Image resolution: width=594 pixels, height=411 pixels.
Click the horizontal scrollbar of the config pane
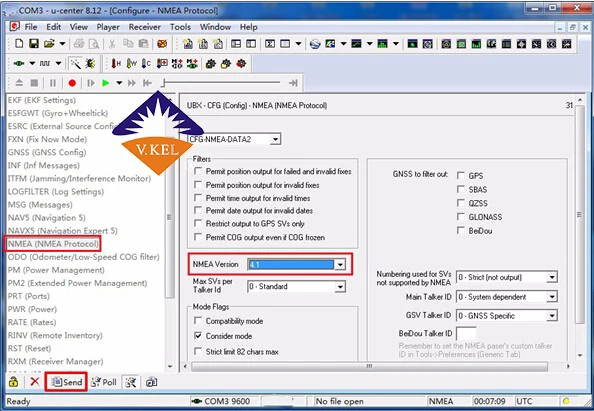[x=369, y=366]
